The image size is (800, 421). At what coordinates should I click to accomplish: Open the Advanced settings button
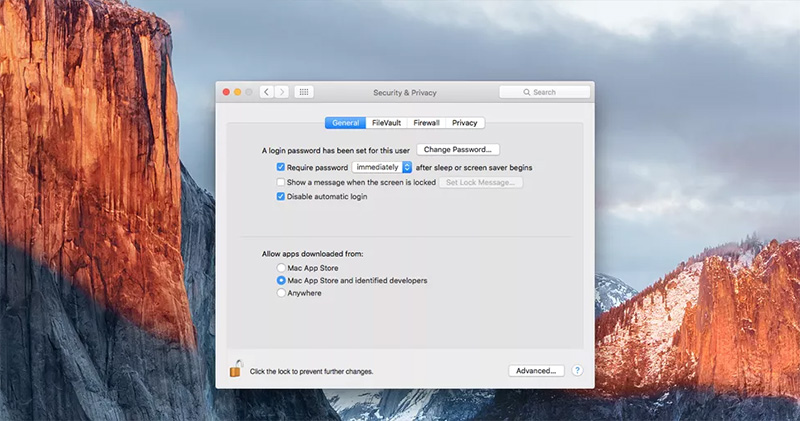[536, 370]
